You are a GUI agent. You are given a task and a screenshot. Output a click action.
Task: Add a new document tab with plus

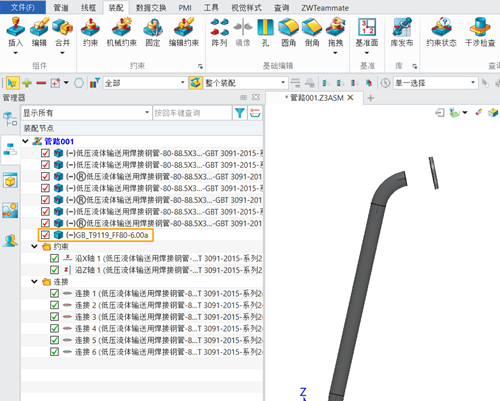coord(370,98)
